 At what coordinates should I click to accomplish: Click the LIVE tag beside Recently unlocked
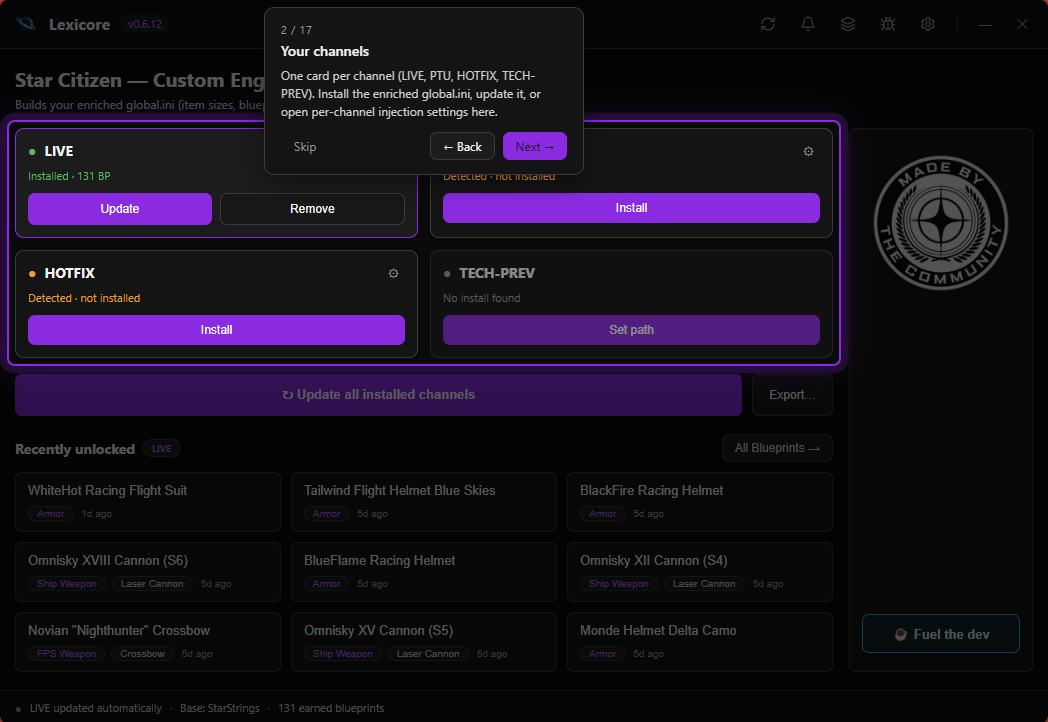tap(162, 449)
